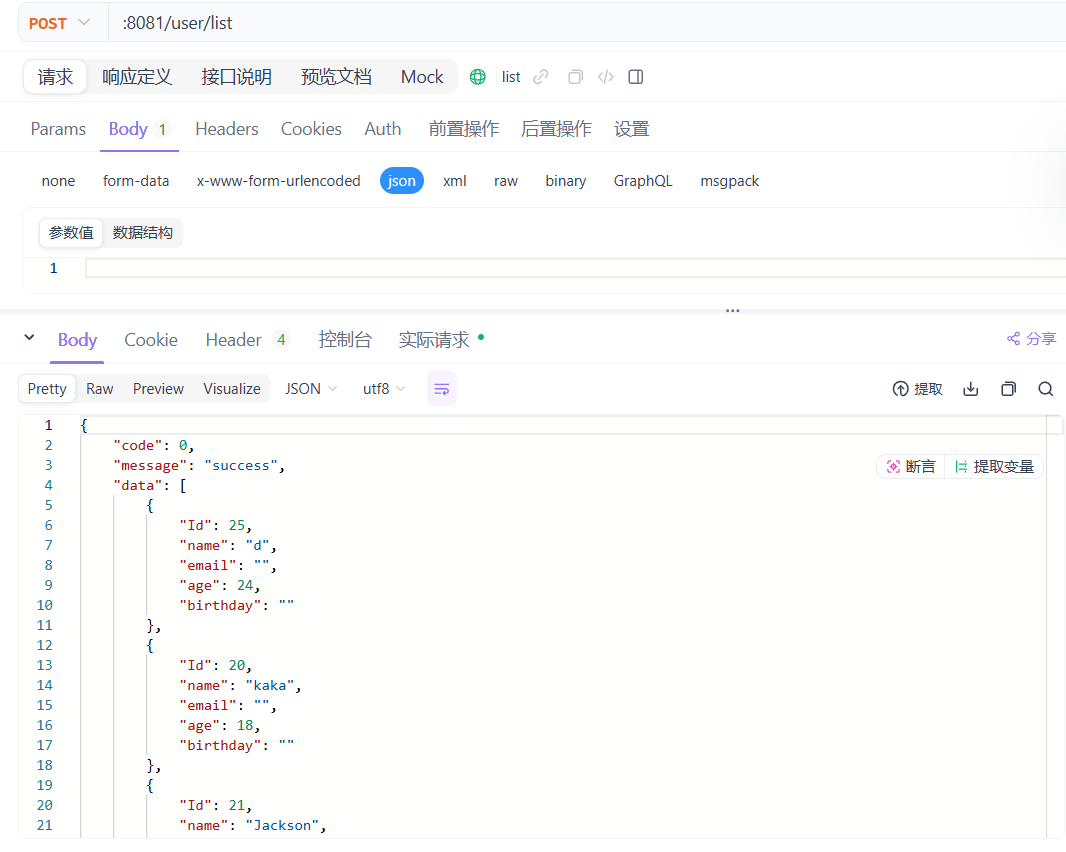Select the none body type
The width and height of the screenshot is (1066, 852).
58,181
